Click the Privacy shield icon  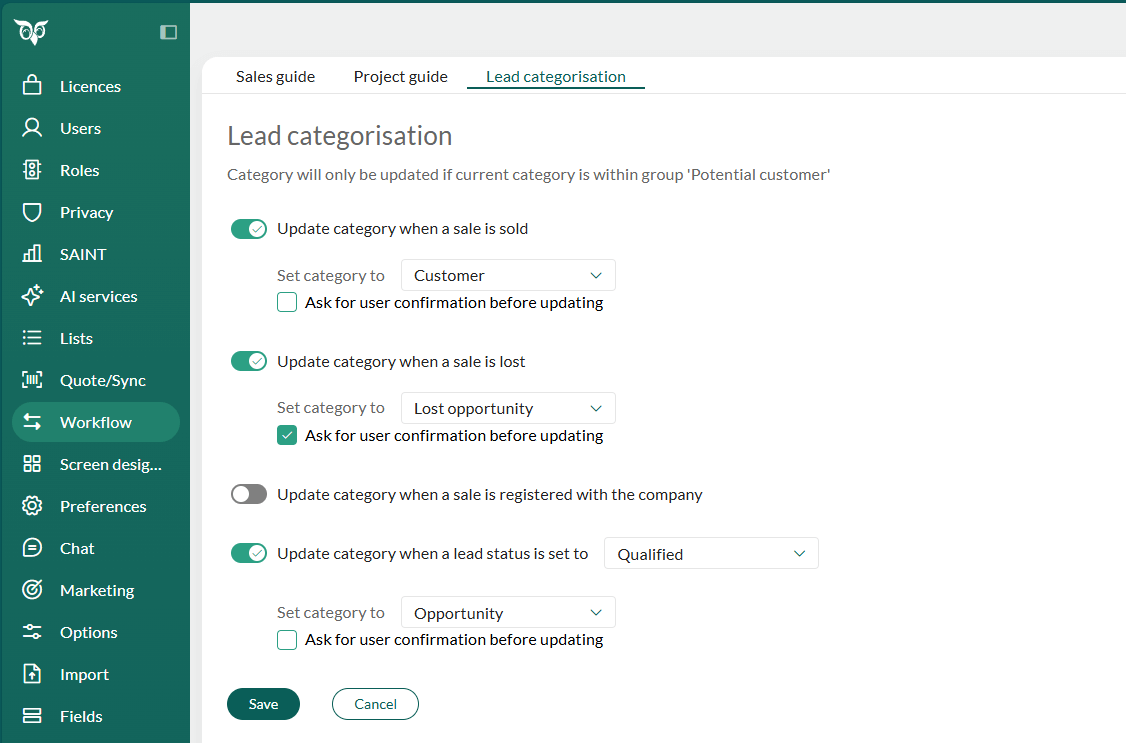[31, 212]
